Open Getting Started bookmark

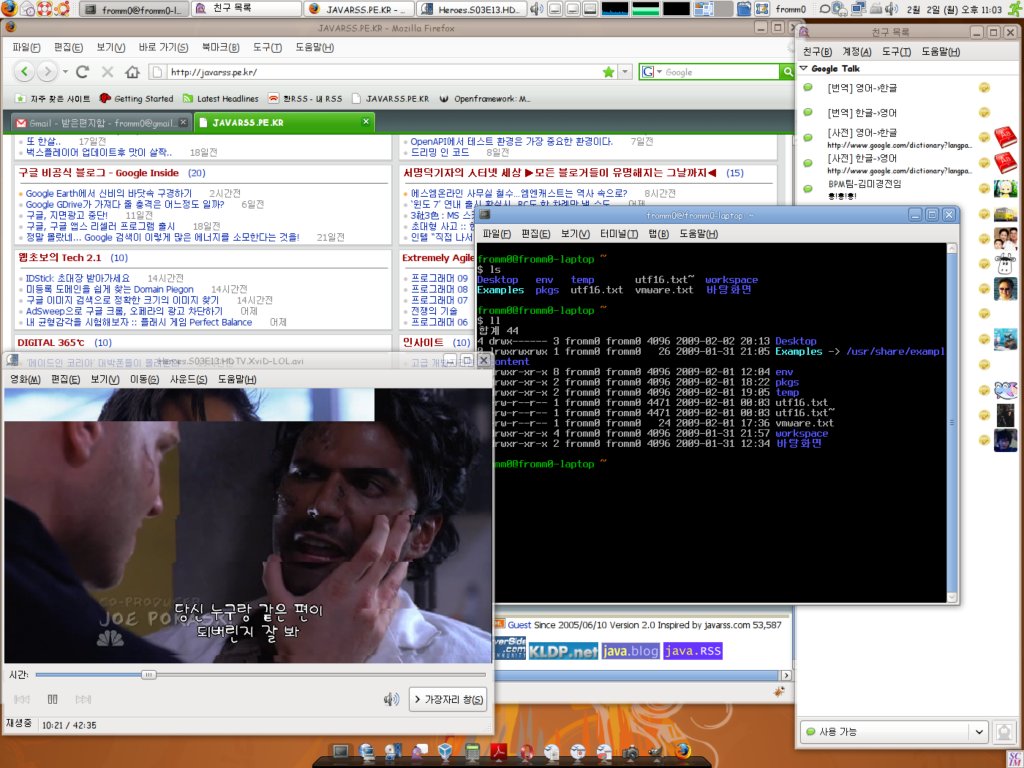pos(136,99)
